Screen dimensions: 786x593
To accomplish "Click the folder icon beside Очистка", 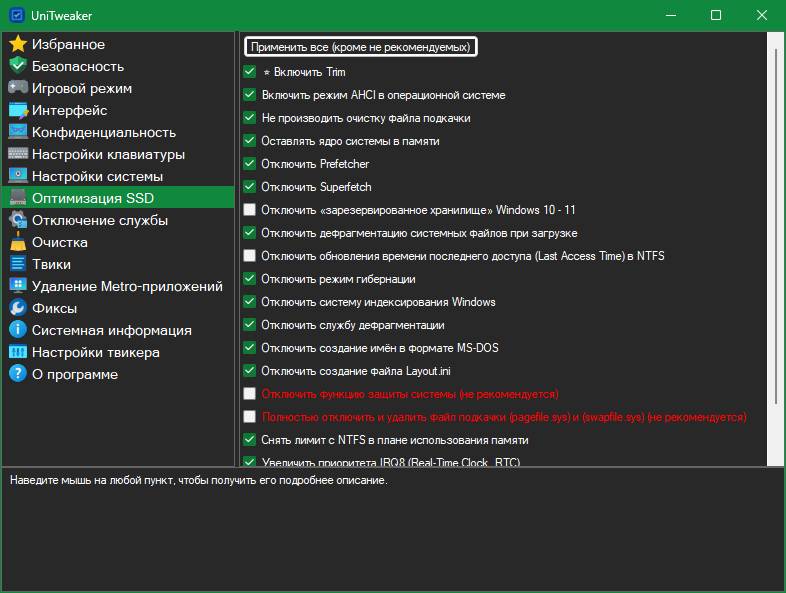I will pyautogui.click(x=17, y=242).
